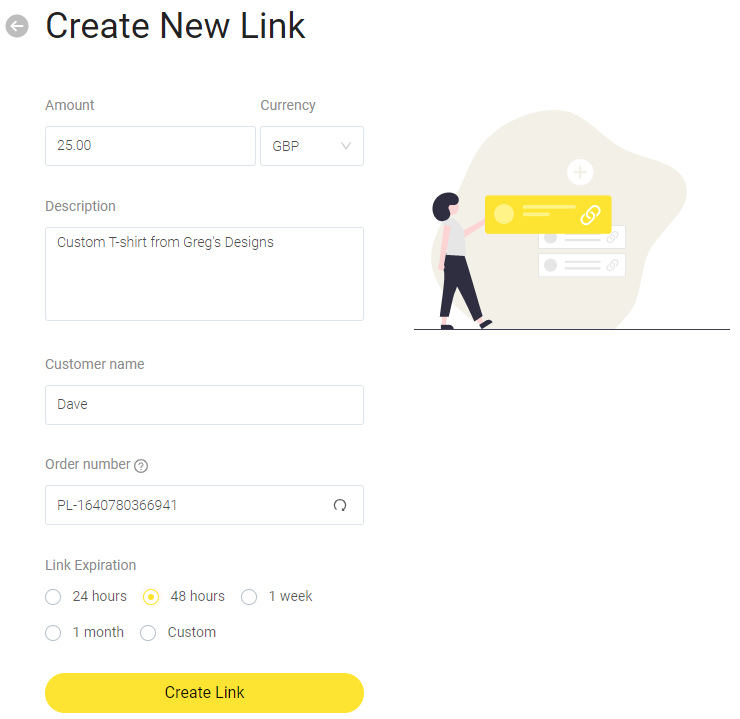Regenerate order number with refresh icon
Viewport: 740px width, 719px height.
tap(340, 505)
